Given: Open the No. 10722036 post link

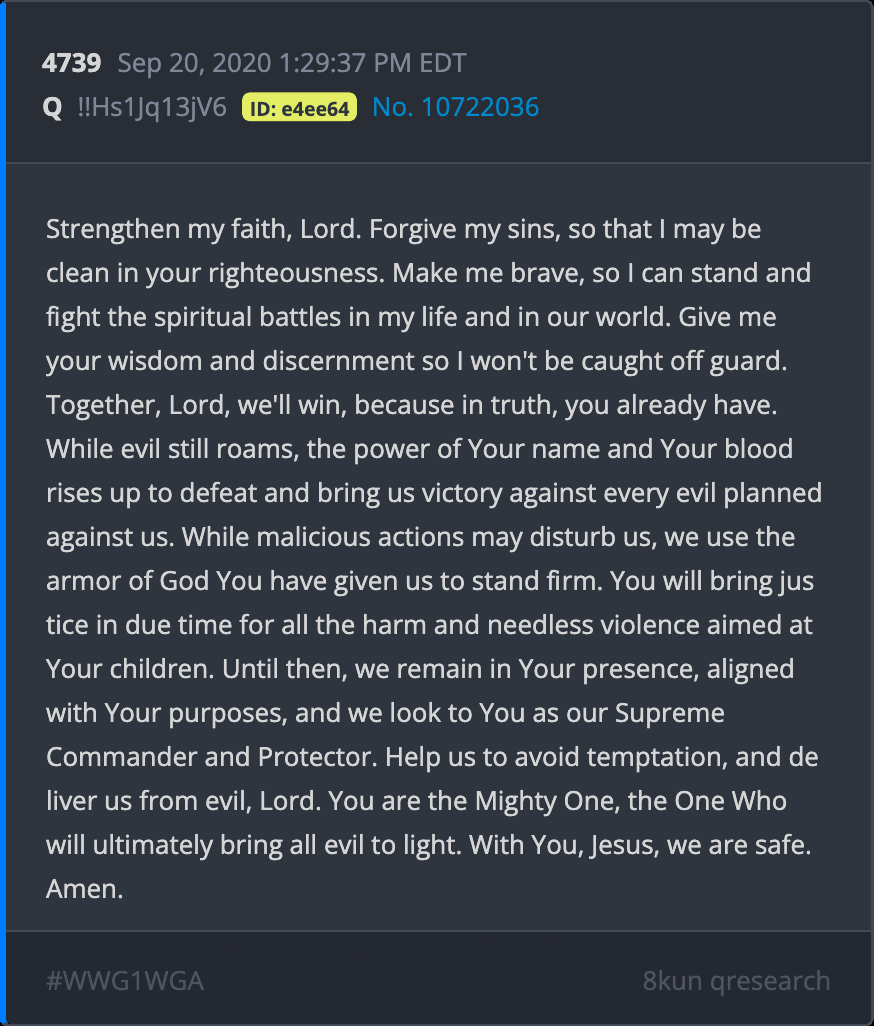Looking at the screenshot, I should (455, 108).
